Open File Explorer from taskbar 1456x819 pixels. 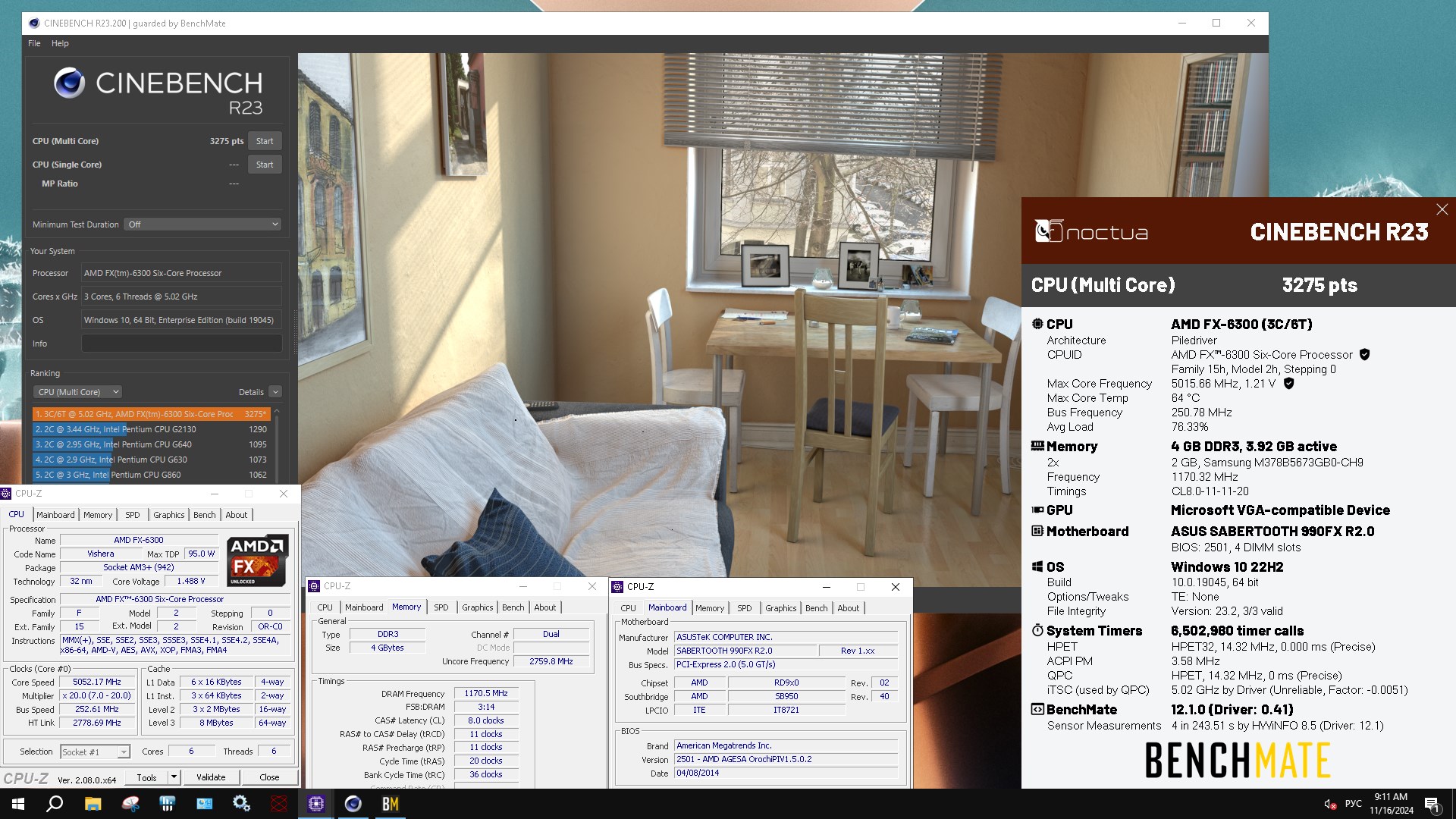93,804
